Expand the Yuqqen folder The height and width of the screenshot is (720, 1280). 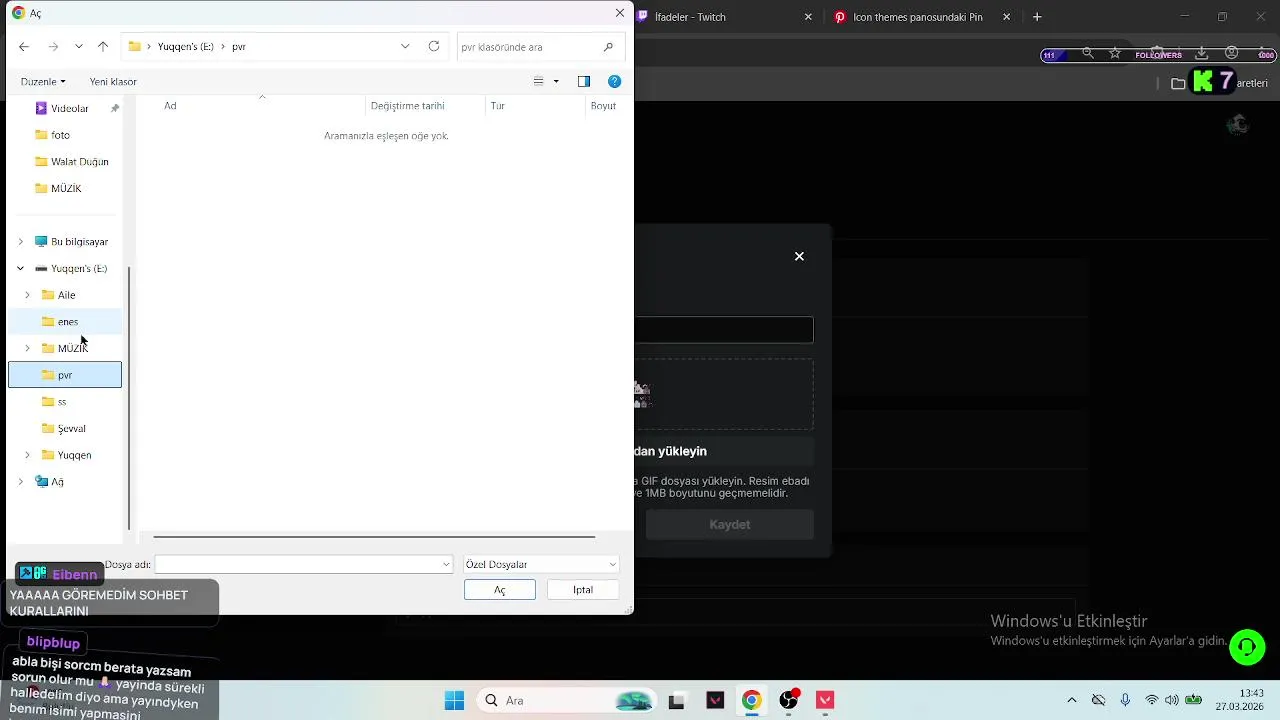click(28, 456)
